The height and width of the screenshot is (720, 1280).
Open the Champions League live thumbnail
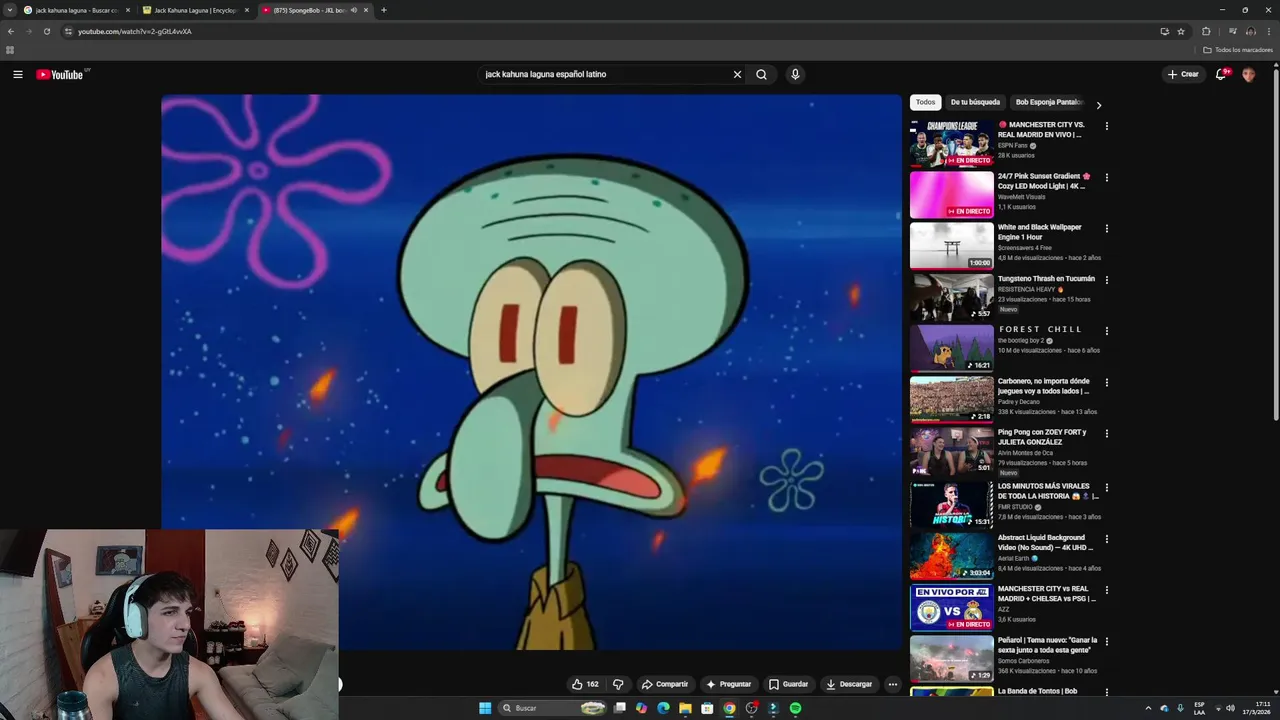[952, 143]
